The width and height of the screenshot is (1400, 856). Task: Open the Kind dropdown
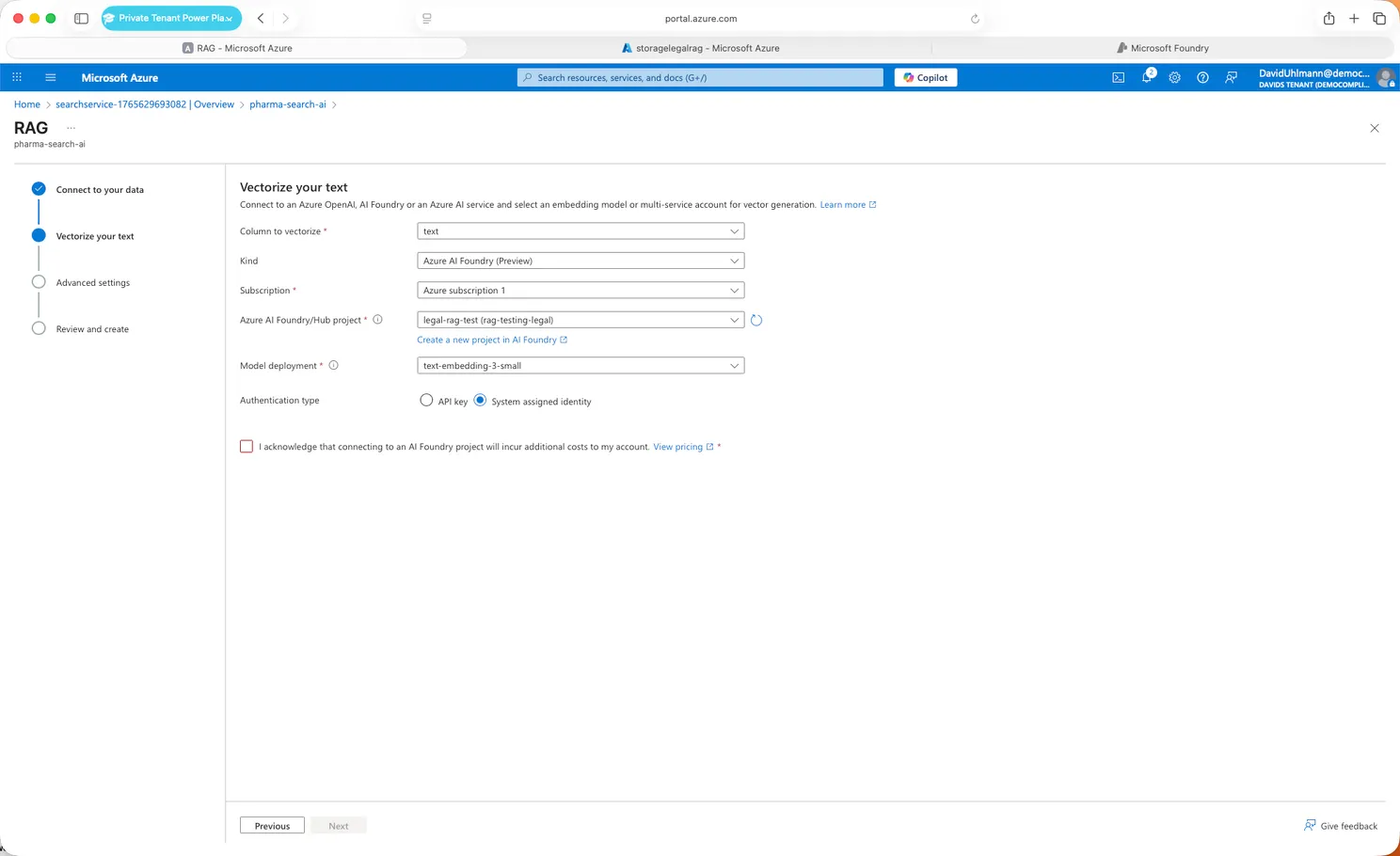click(581, 261)
